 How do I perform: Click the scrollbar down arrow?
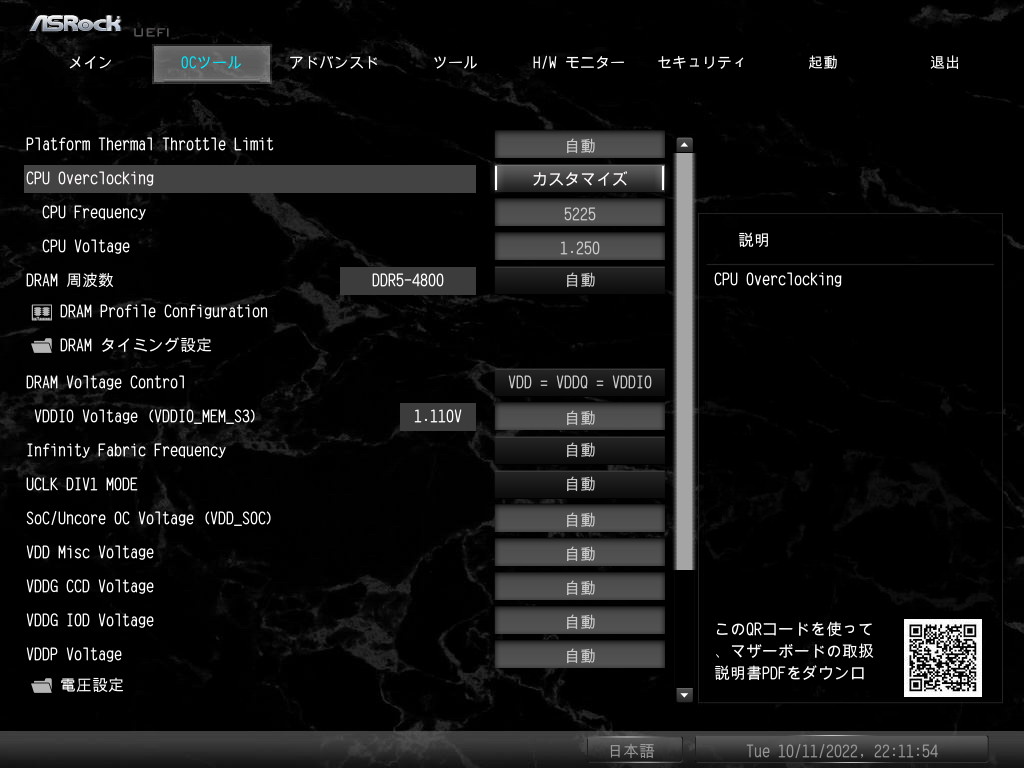(684, 695)
